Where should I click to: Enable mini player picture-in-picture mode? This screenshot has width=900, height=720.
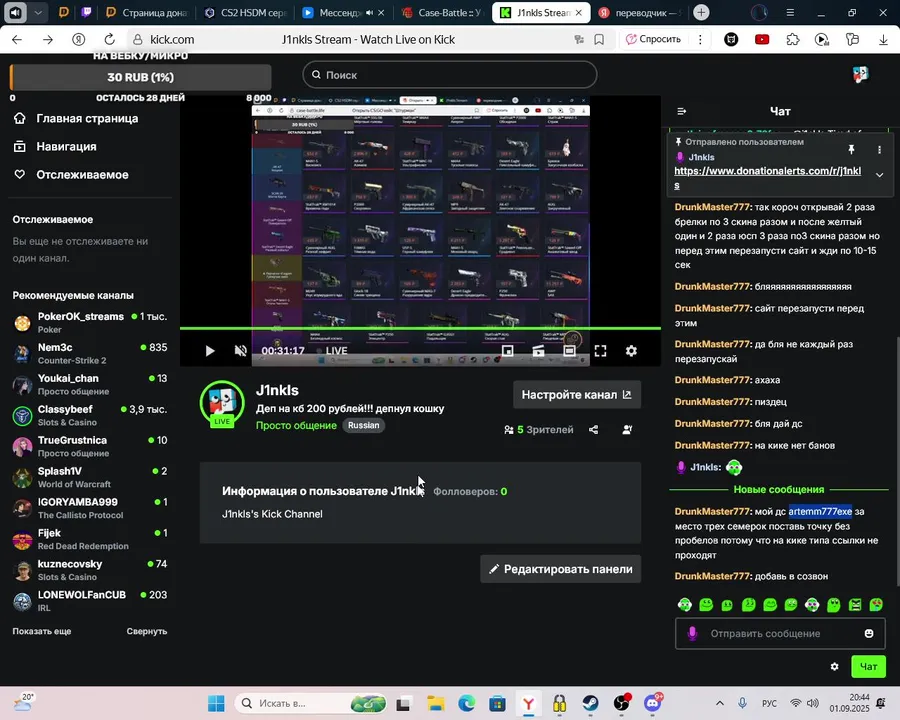tap(507, 350)
